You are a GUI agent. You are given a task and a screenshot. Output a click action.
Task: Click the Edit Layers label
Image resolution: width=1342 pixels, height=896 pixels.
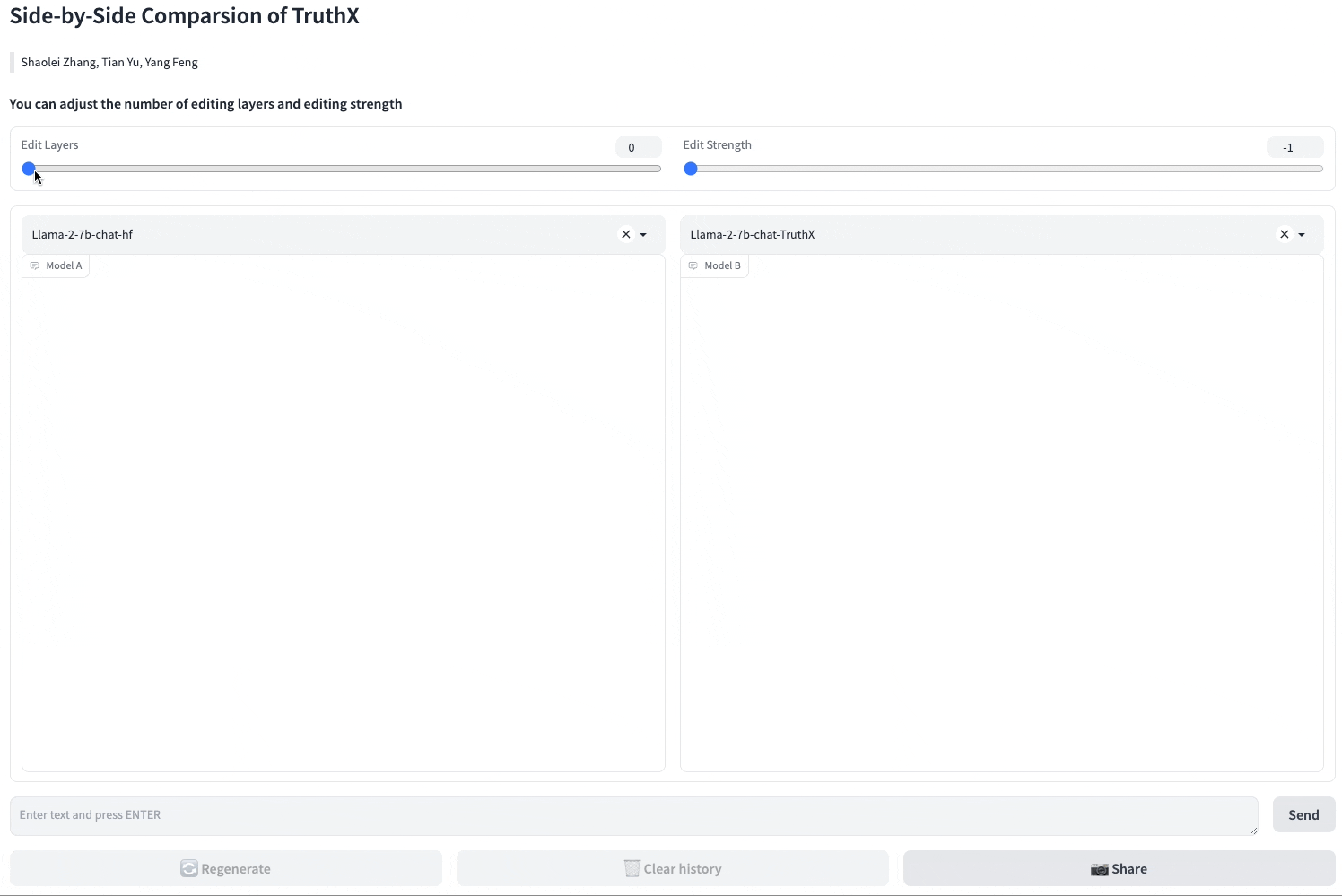49,144
